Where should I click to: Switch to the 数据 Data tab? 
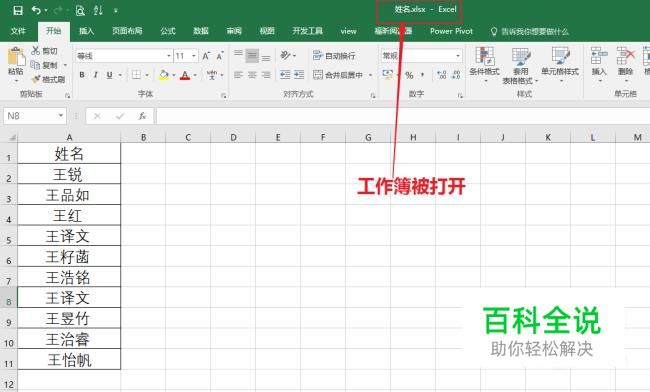201,31
